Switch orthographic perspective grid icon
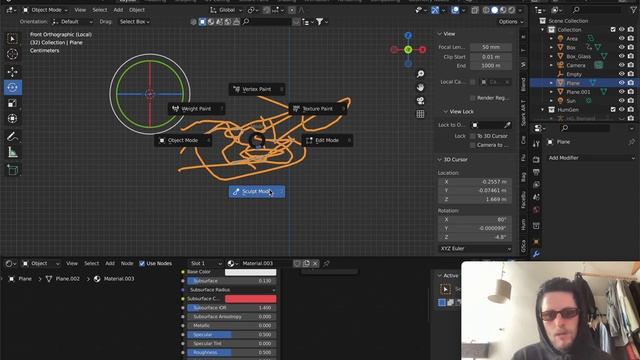This screenshot has width=640, height=360. click(420, 114)
